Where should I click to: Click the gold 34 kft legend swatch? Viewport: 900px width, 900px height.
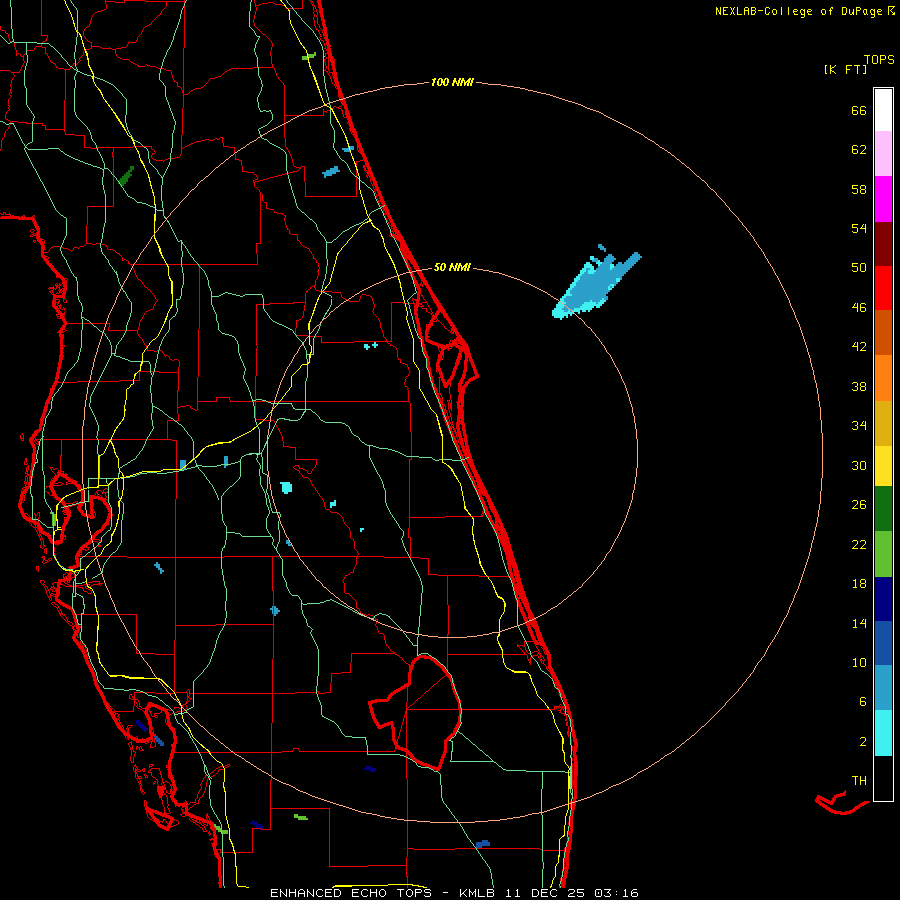pos(883,423)
